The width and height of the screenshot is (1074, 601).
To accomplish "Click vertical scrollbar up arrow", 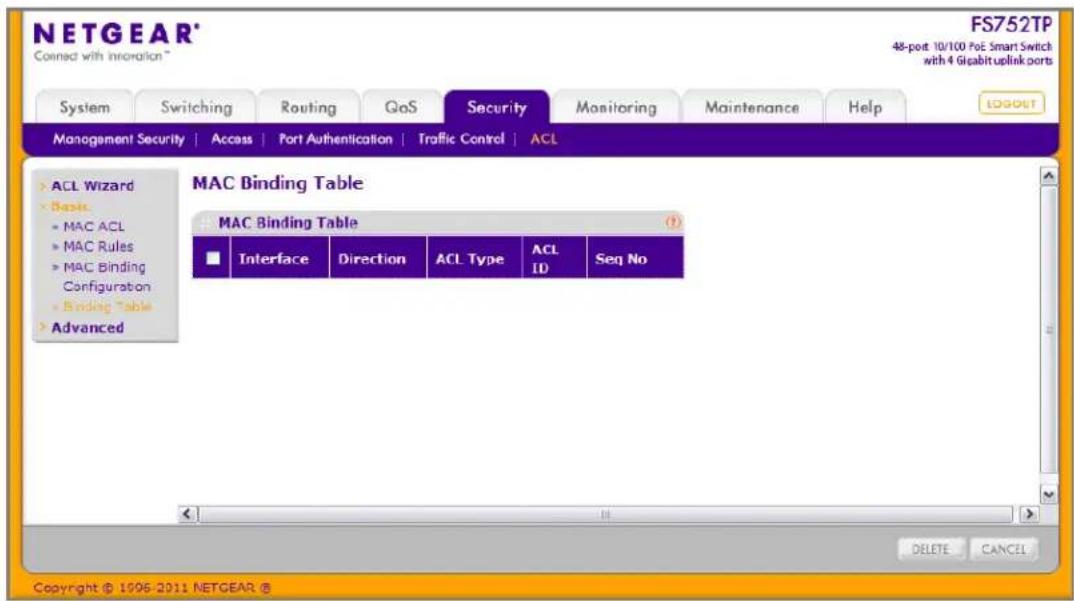I will pos(1049,176).
